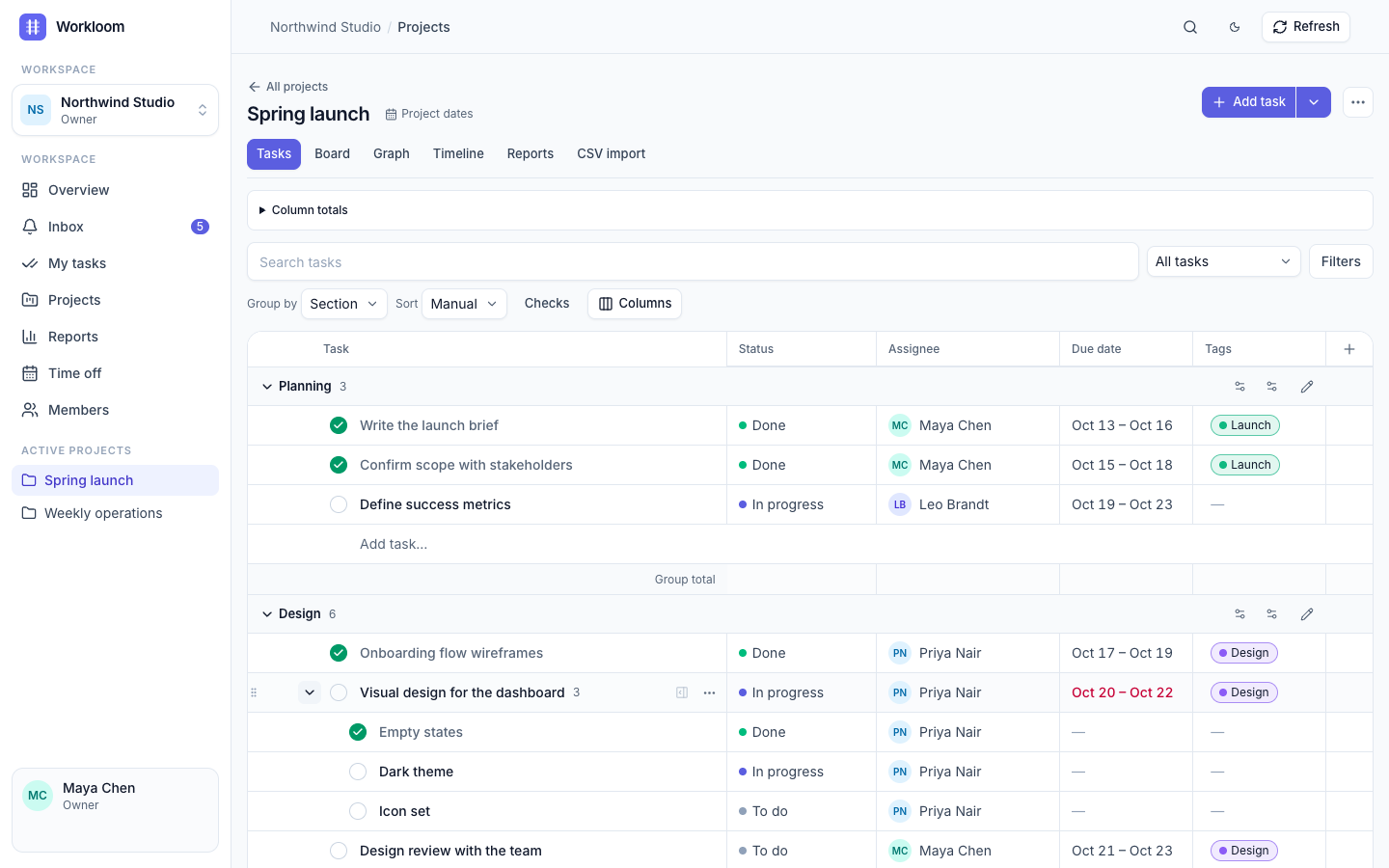Add a new column with plus icon

click(x=1349, y=349)
